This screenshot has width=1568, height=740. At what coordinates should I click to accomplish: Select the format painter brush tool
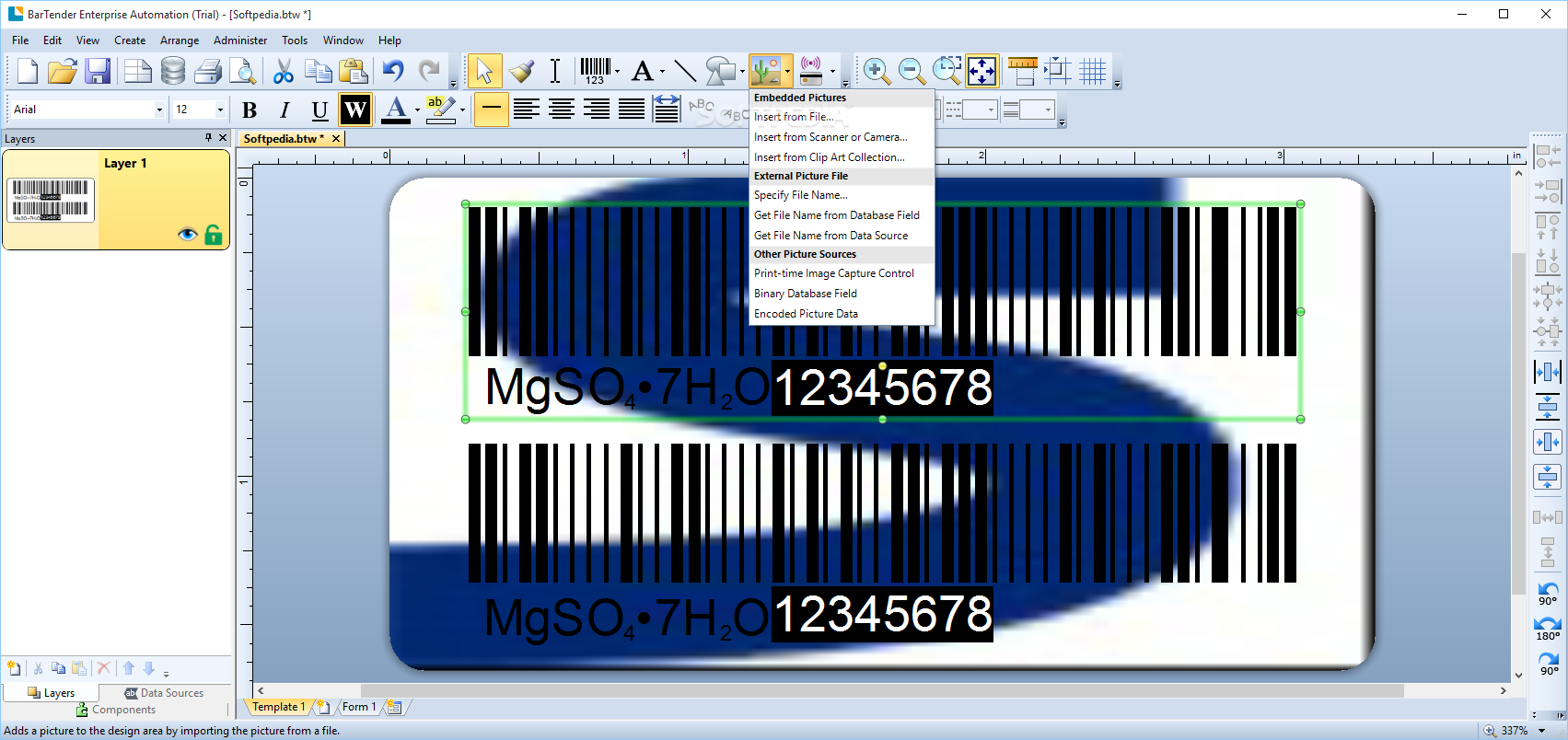click(521, 71)
